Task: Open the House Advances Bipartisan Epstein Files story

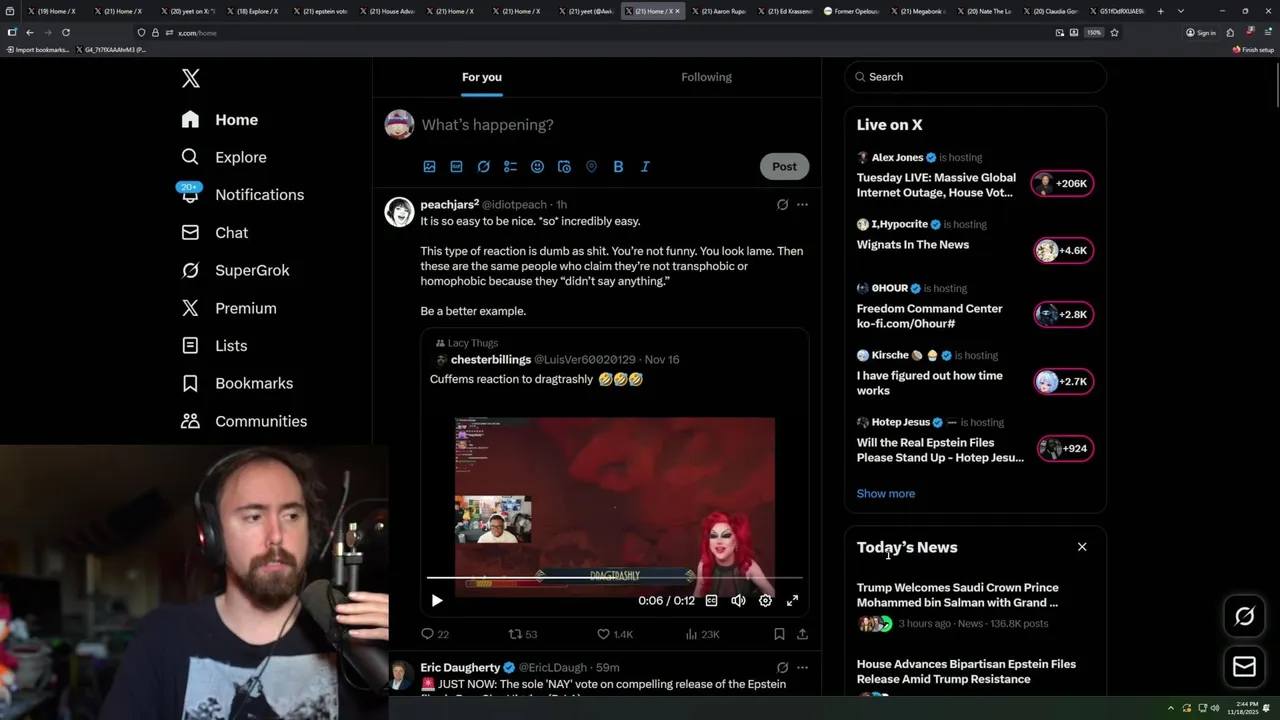Action: [966, 671]
